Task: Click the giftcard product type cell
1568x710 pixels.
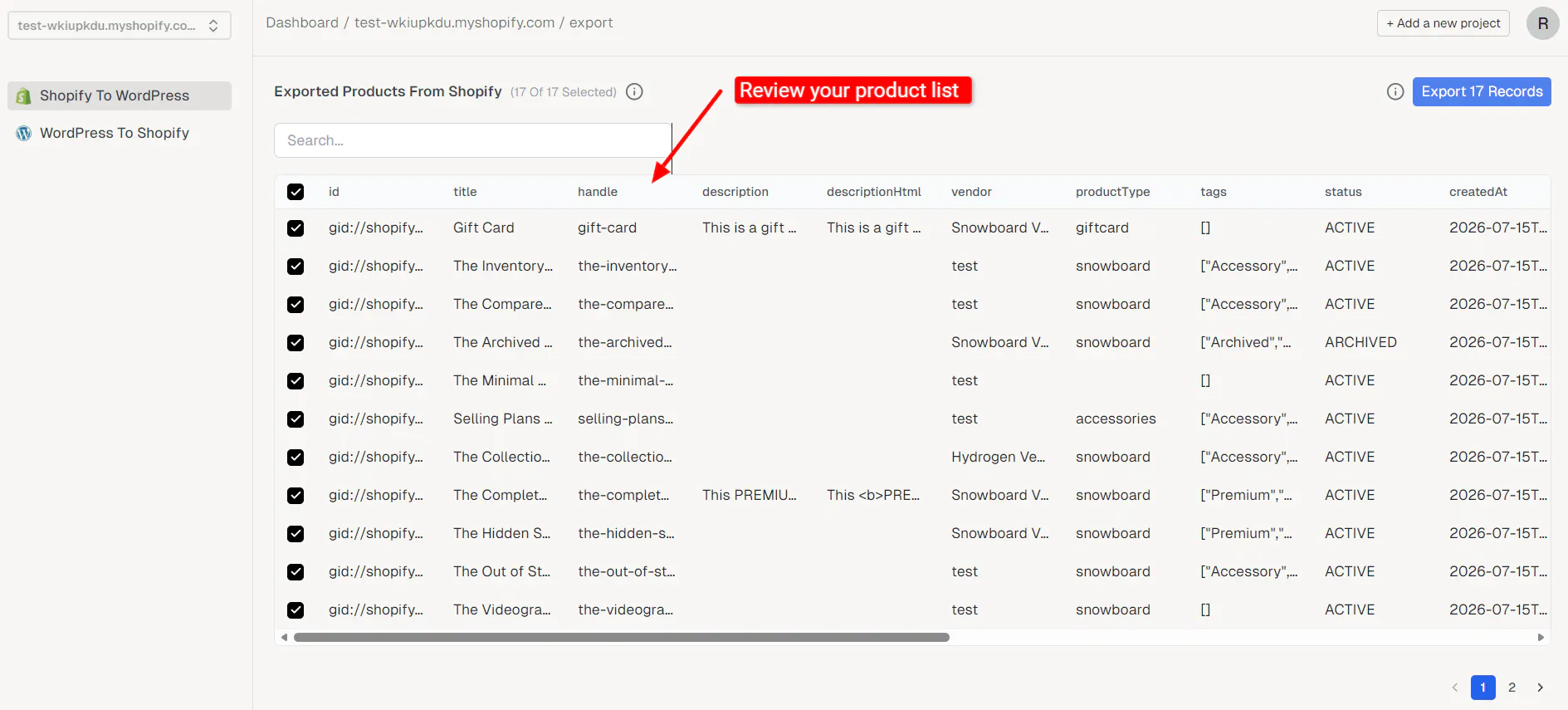Action: coord(1102,228)
